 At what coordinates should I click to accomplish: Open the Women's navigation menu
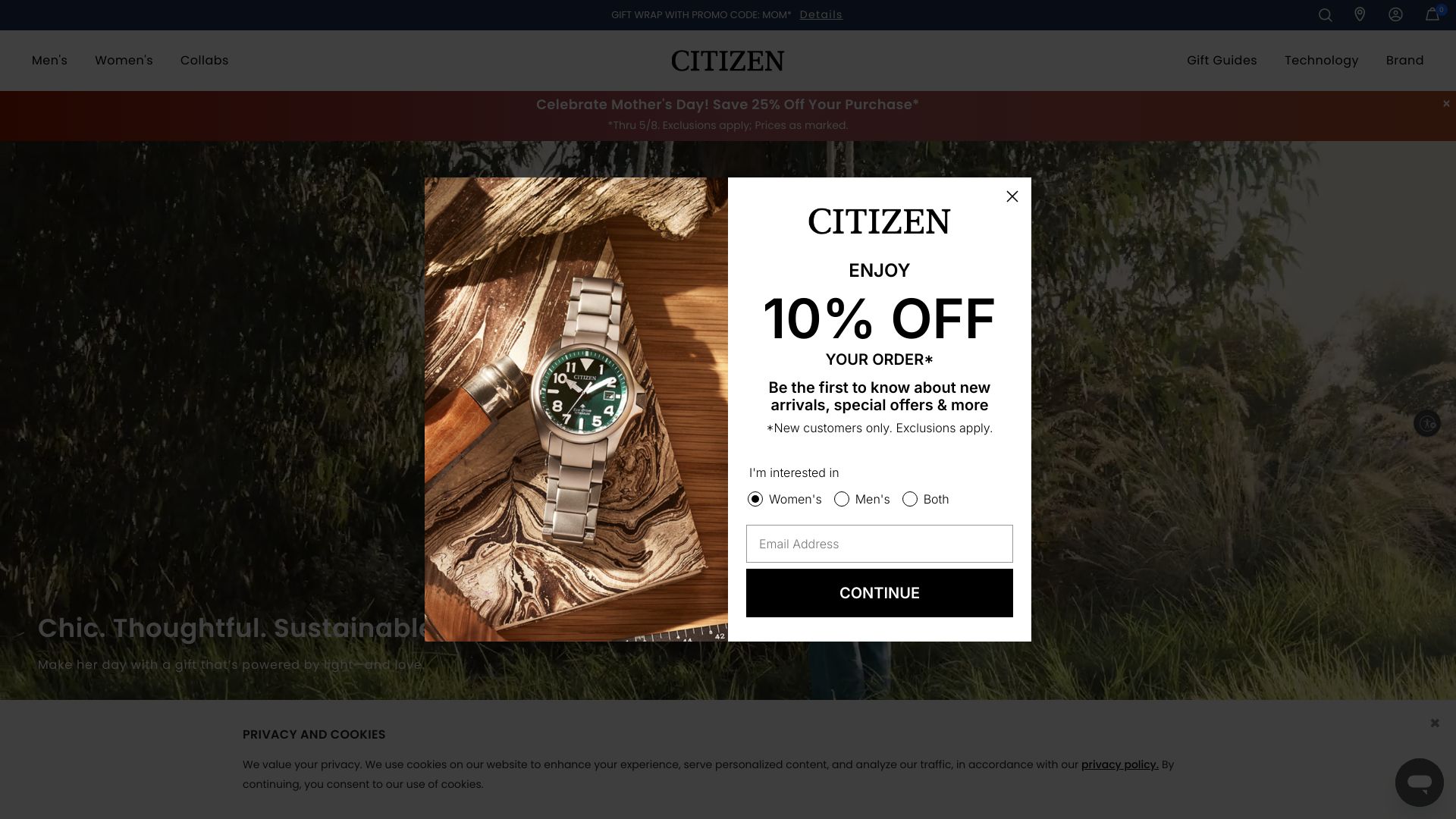pos(124,60)
